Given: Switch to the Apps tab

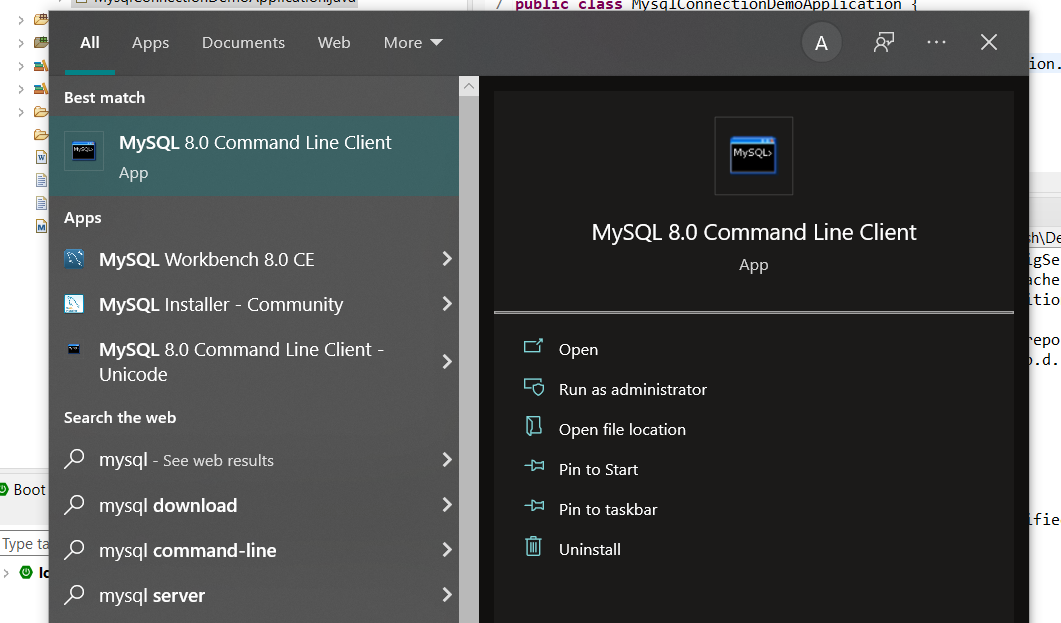Looking at the screenshot, I should pos(150,43).
